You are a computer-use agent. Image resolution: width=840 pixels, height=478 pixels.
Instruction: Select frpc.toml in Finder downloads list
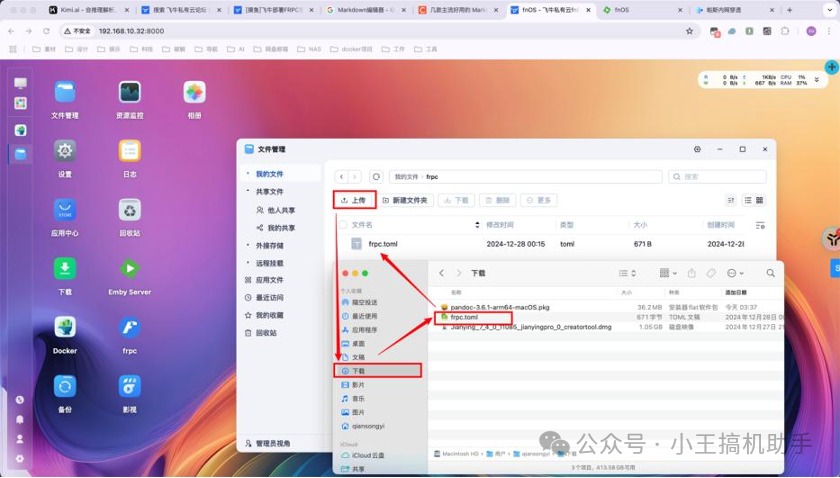click(464, 317)
